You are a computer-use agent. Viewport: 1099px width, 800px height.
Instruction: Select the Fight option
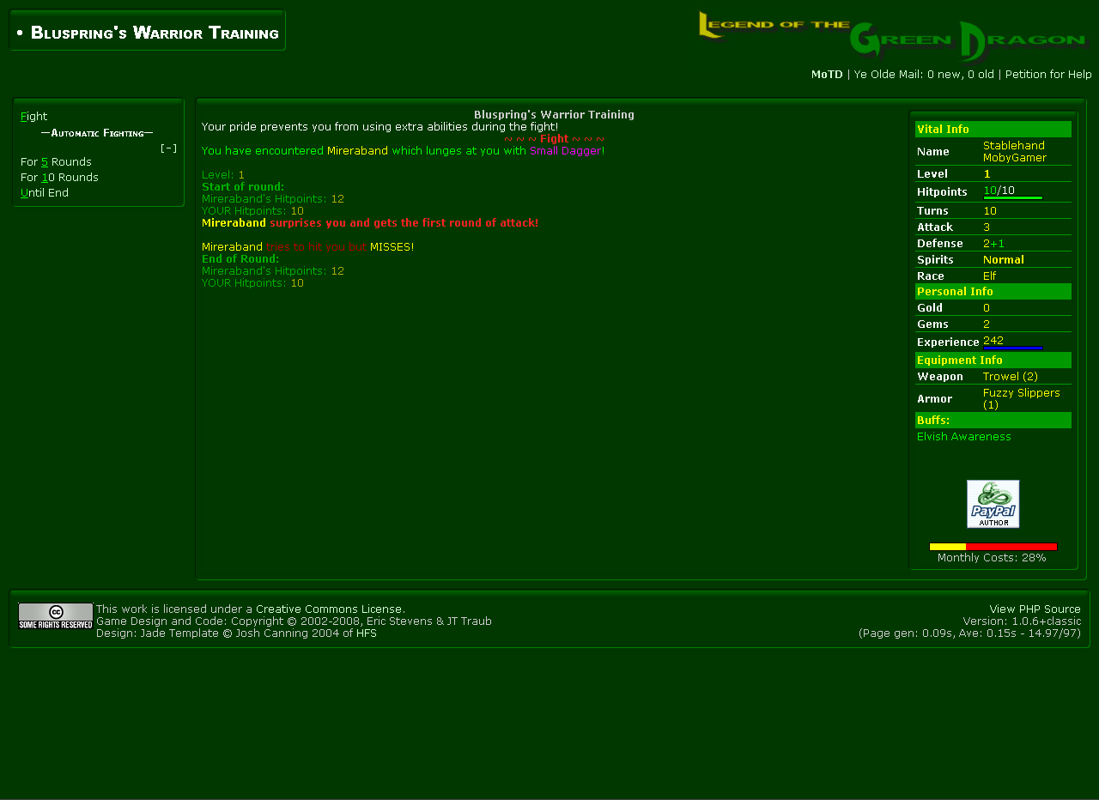point(33,116)
